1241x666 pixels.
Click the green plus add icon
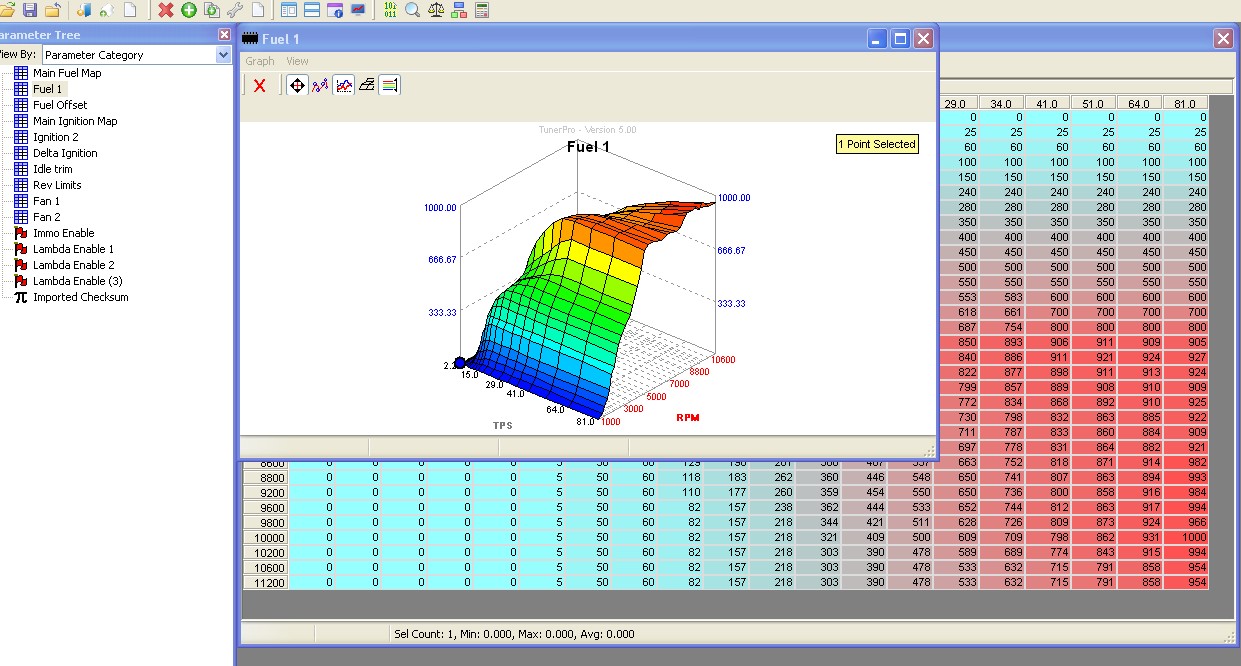(189, 10)
